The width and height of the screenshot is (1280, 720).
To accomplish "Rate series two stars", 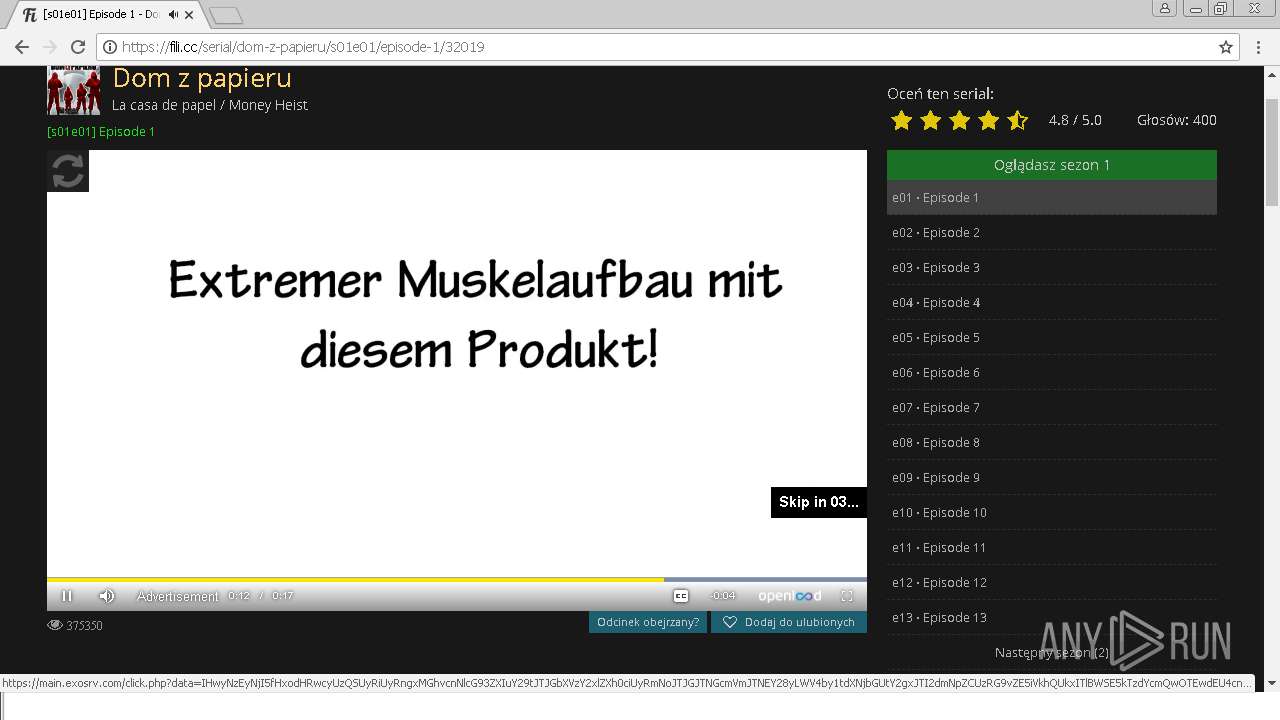I will pyautogui.click(x=930, y=121).
